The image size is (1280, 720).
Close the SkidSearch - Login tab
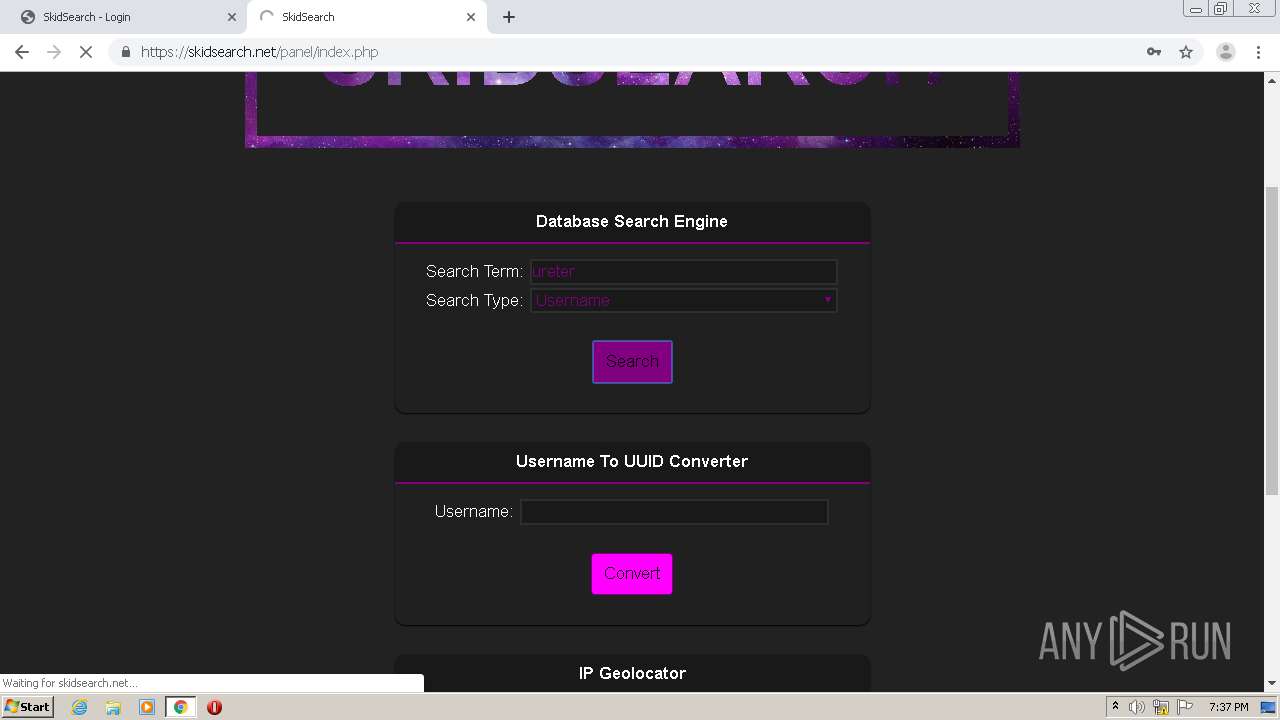[232, 17]
